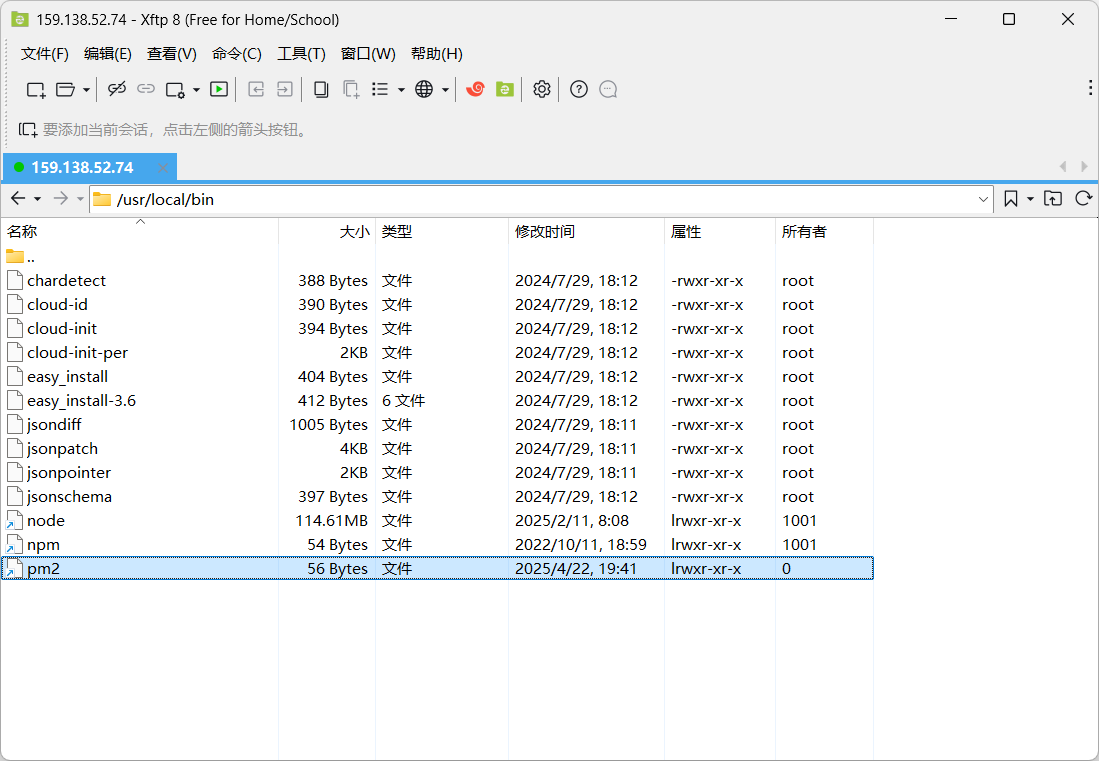Click the green Xftp folder icon
The height and width of the screenshot is (761, 1099).
(x=505, y=89)
